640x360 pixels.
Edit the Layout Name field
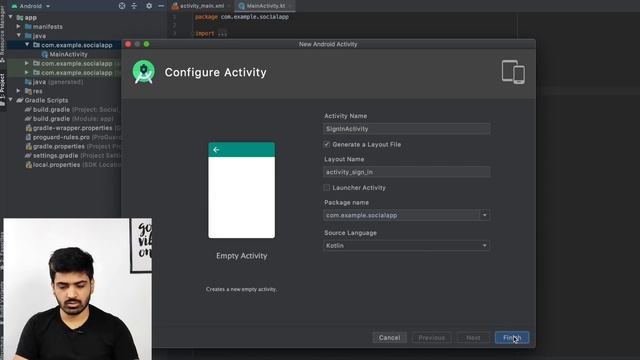point(407,172)
